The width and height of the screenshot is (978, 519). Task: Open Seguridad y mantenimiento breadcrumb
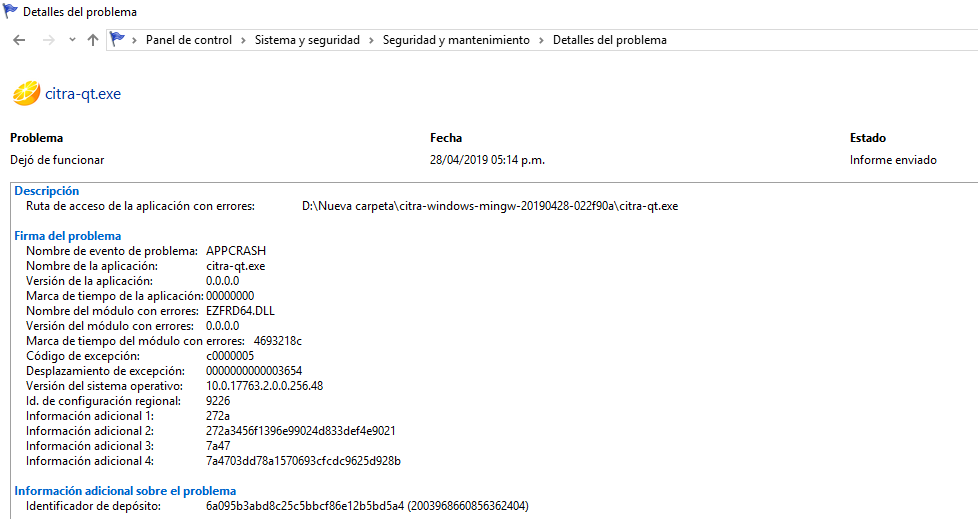click(x=456, y=40)
